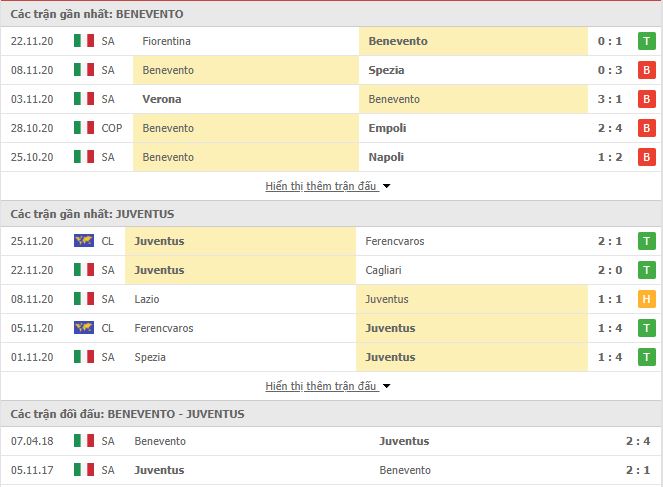
Task: Open Spezia in the 08.11.20 Benevento match
Action: click(386, 70)
